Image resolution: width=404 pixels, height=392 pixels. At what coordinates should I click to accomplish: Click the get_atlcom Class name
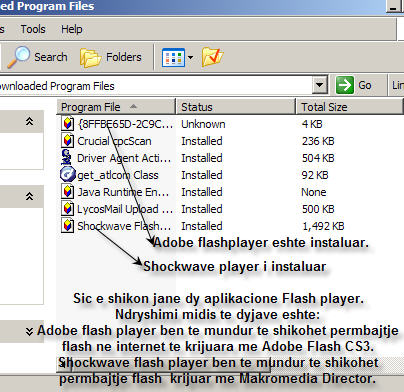click(x=118, y=175)
